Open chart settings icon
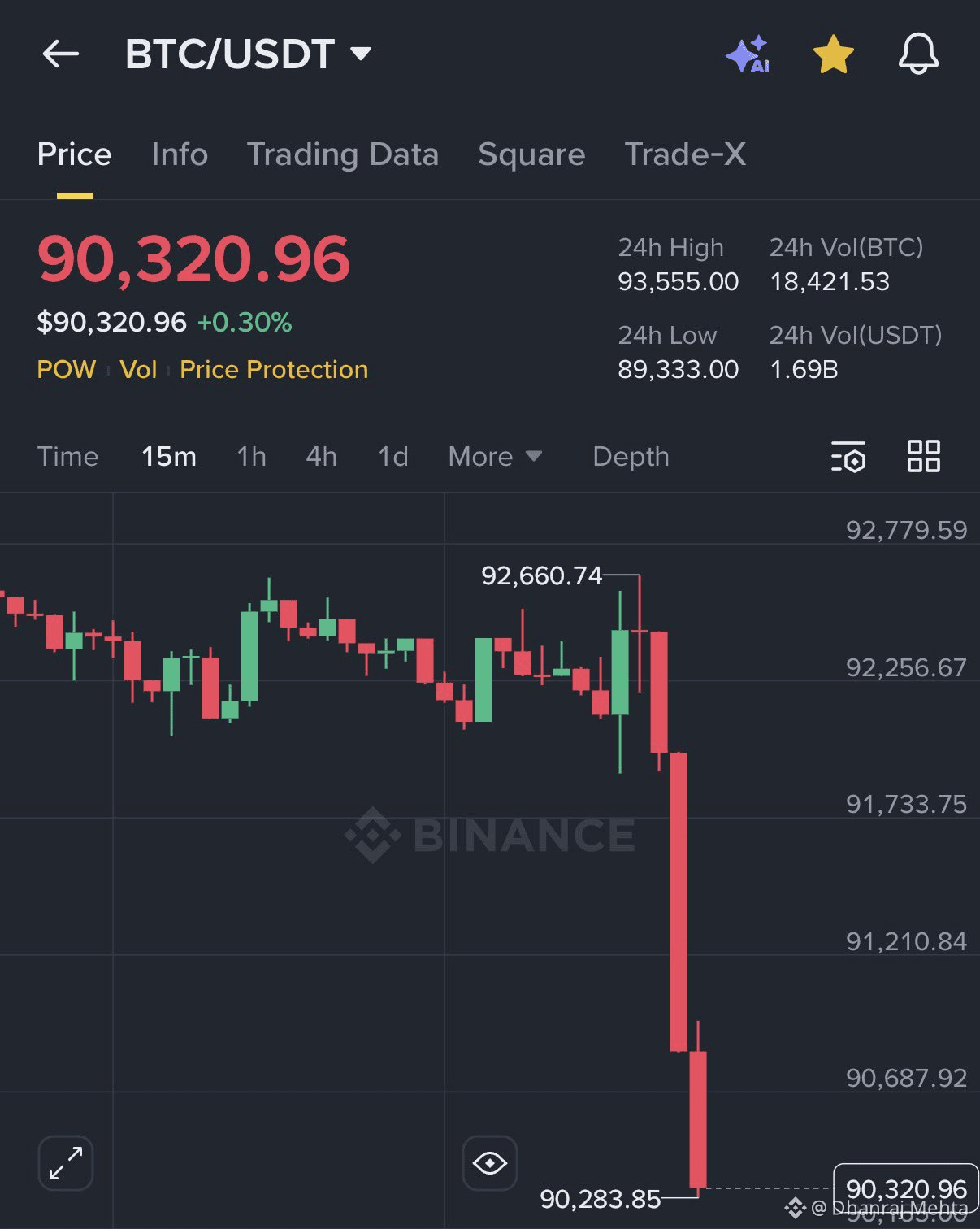 (x=848, y=457)
